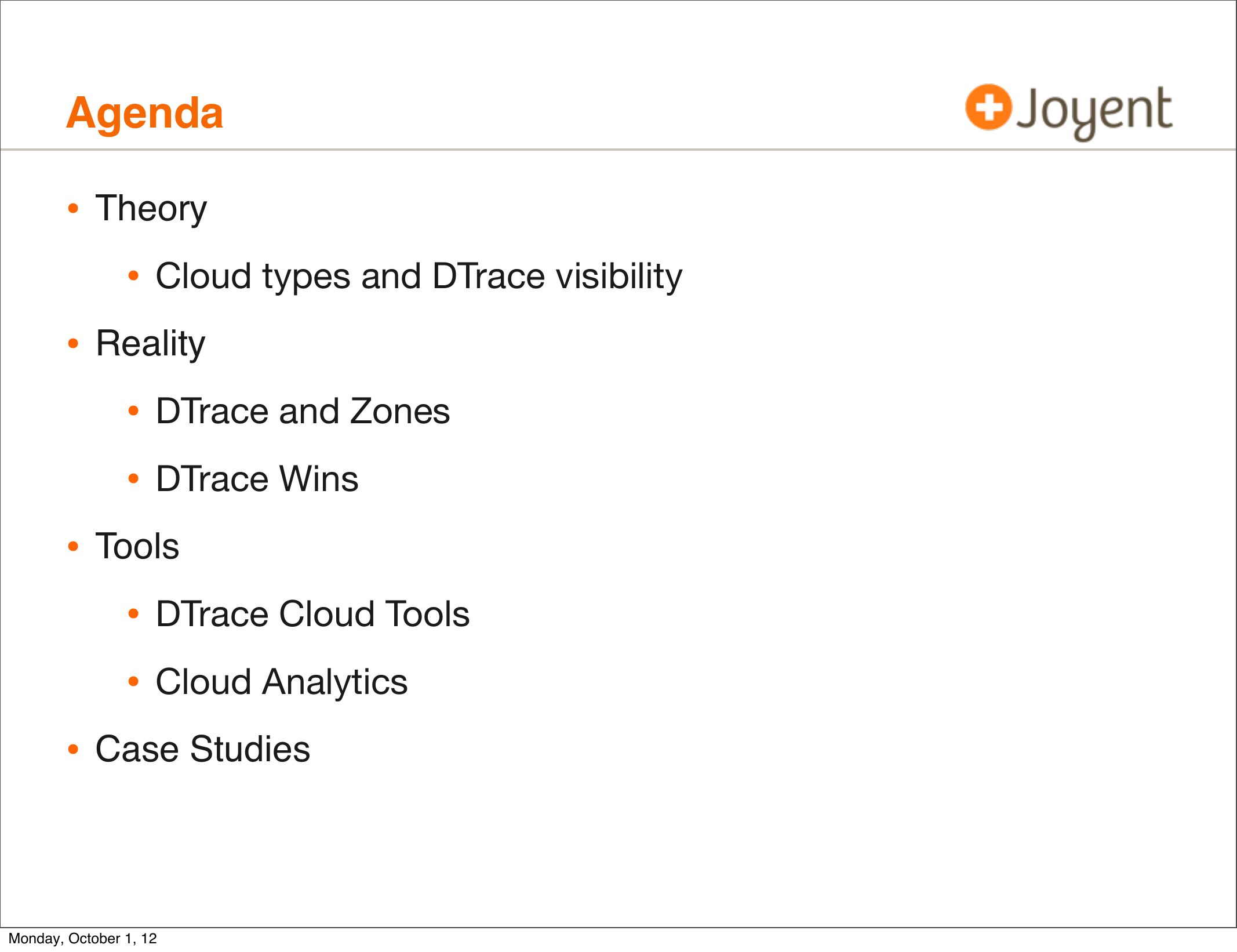Image resolution: width=1237 pixels, height=952 pixels.
Task: Select the "DTrace and Zones" sub-item
Action: 303,412
